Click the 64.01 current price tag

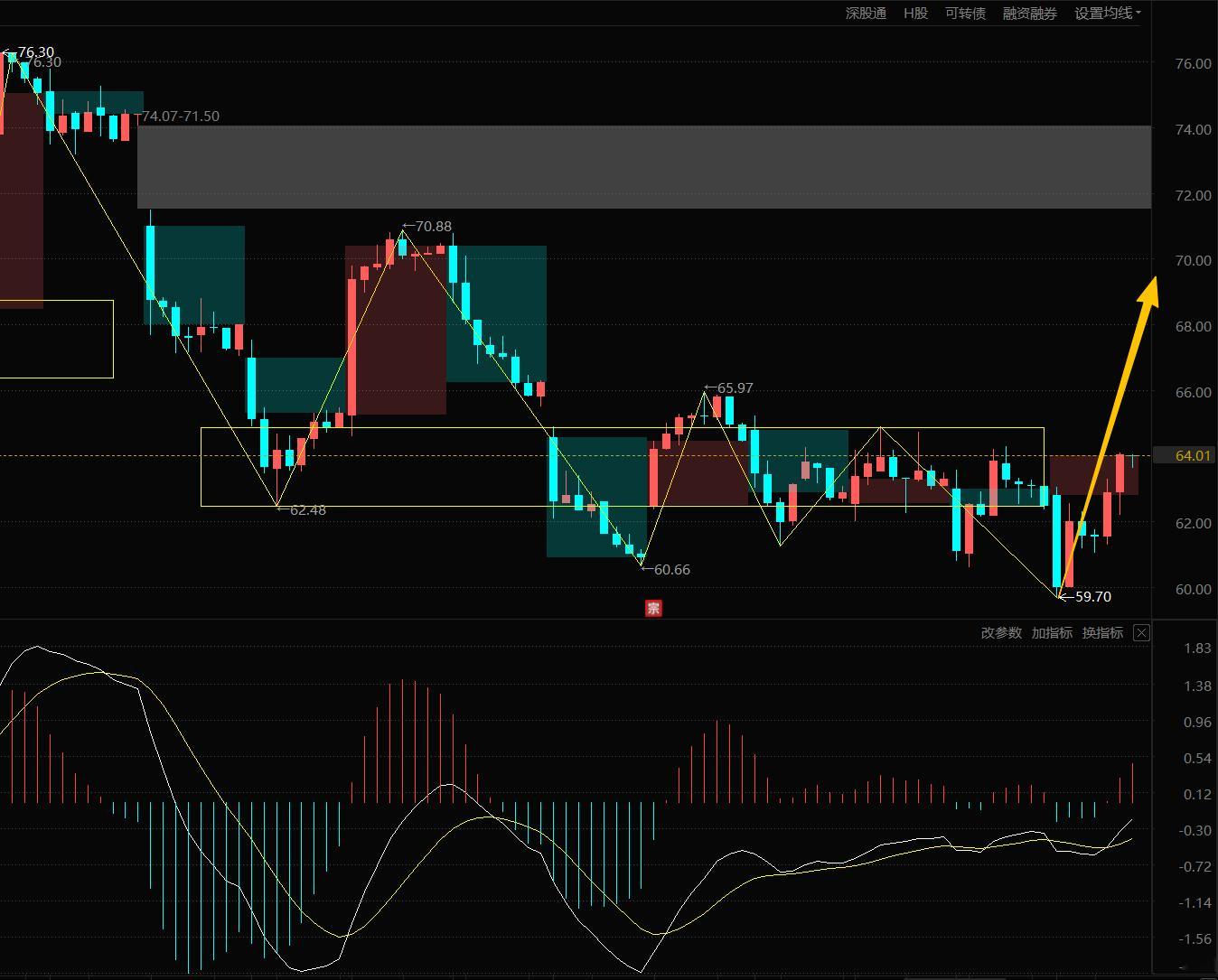tap(1193, 455)
